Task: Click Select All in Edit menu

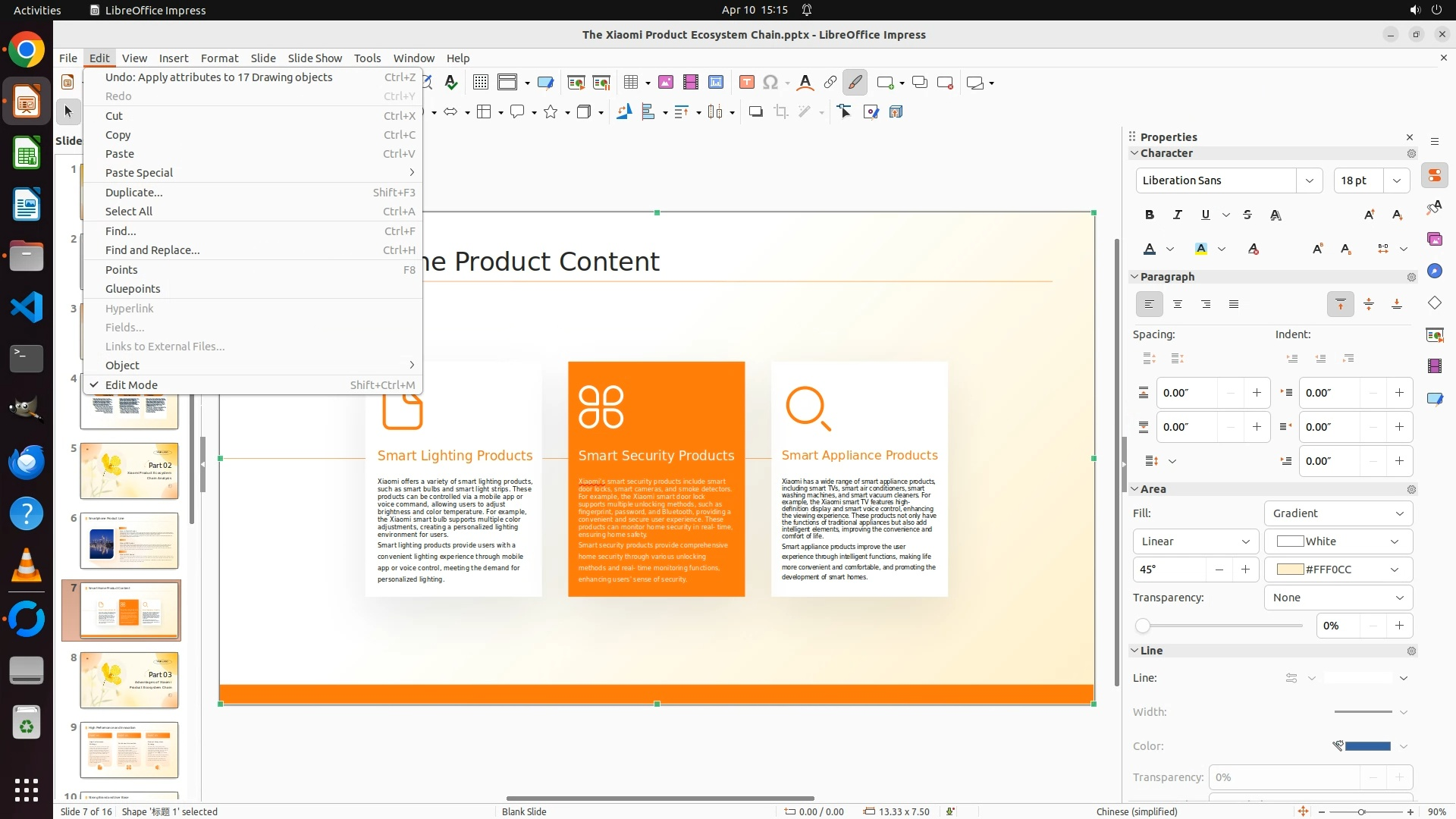Action: (129, 212)
